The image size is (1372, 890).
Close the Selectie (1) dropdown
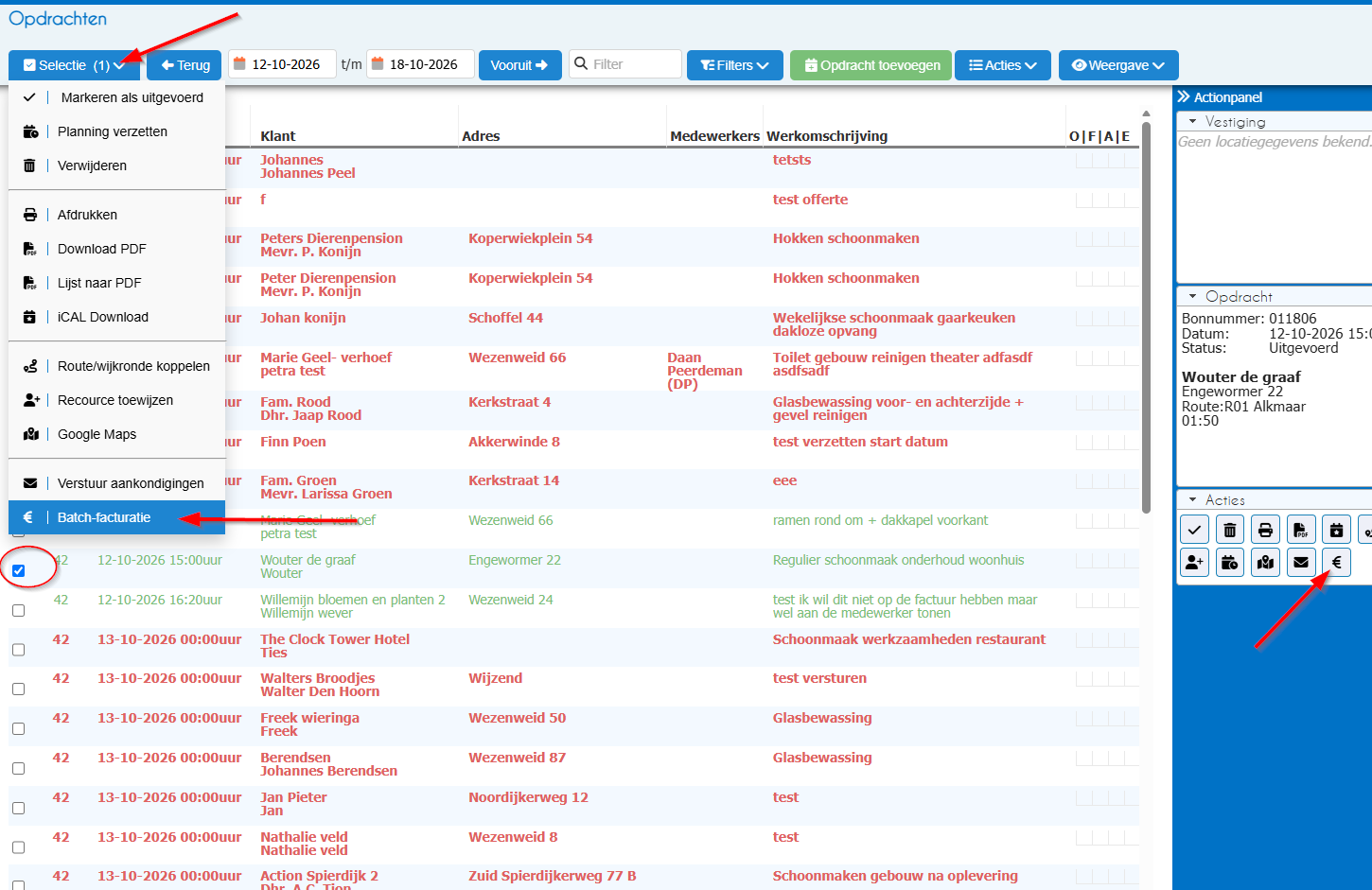(74, 65)
